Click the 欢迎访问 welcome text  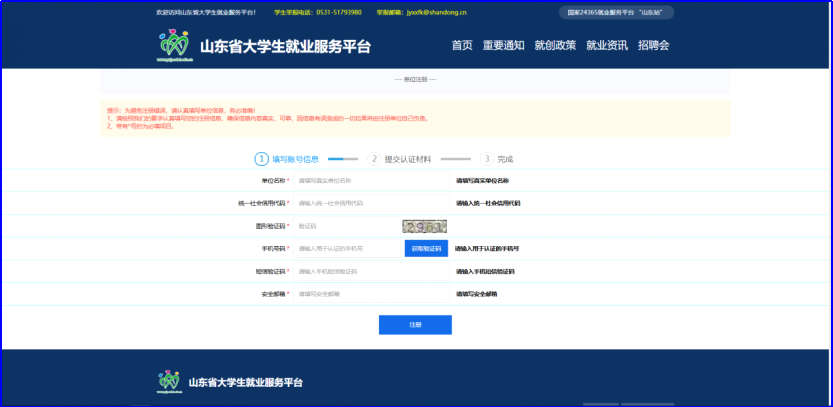206,12
